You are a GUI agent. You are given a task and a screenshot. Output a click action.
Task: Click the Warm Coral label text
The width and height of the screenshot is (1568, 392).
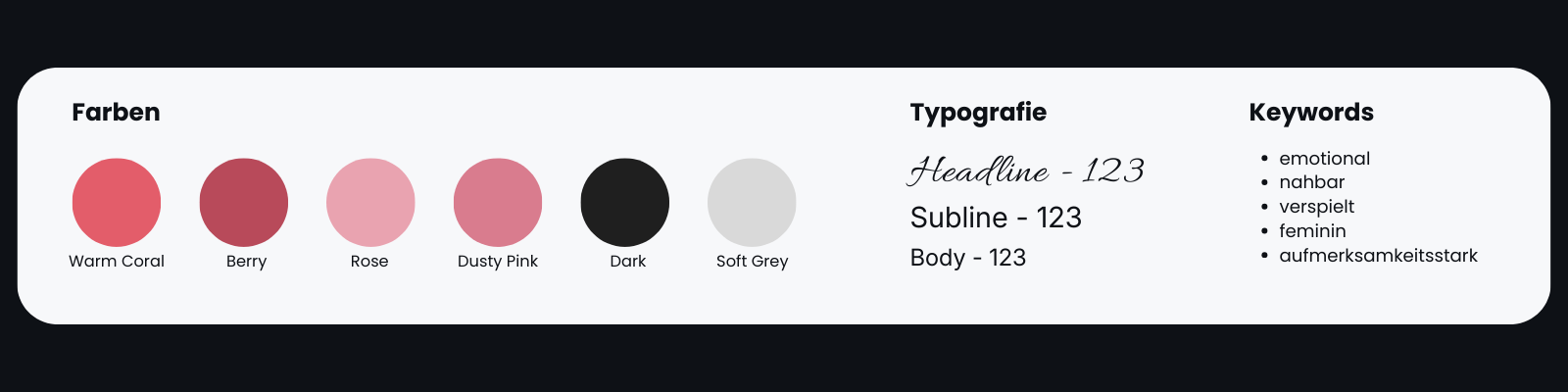[117, 261]
